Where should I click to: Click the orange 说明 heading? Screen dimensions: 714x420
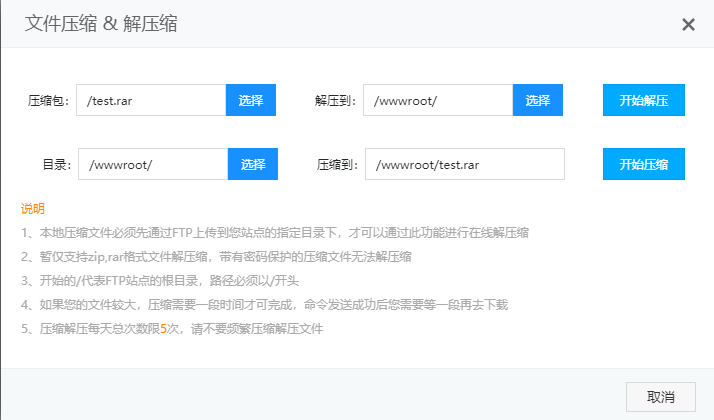[33, 209]
